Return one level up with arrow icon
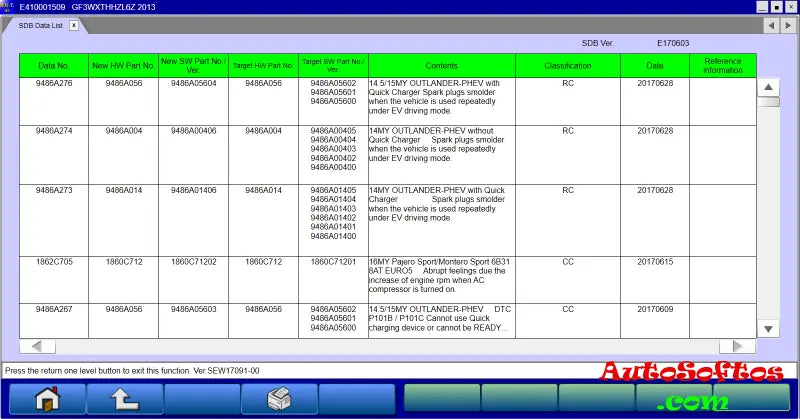This screenshot has height=419, width=800. pyautogui.click(x=124, y=399)
